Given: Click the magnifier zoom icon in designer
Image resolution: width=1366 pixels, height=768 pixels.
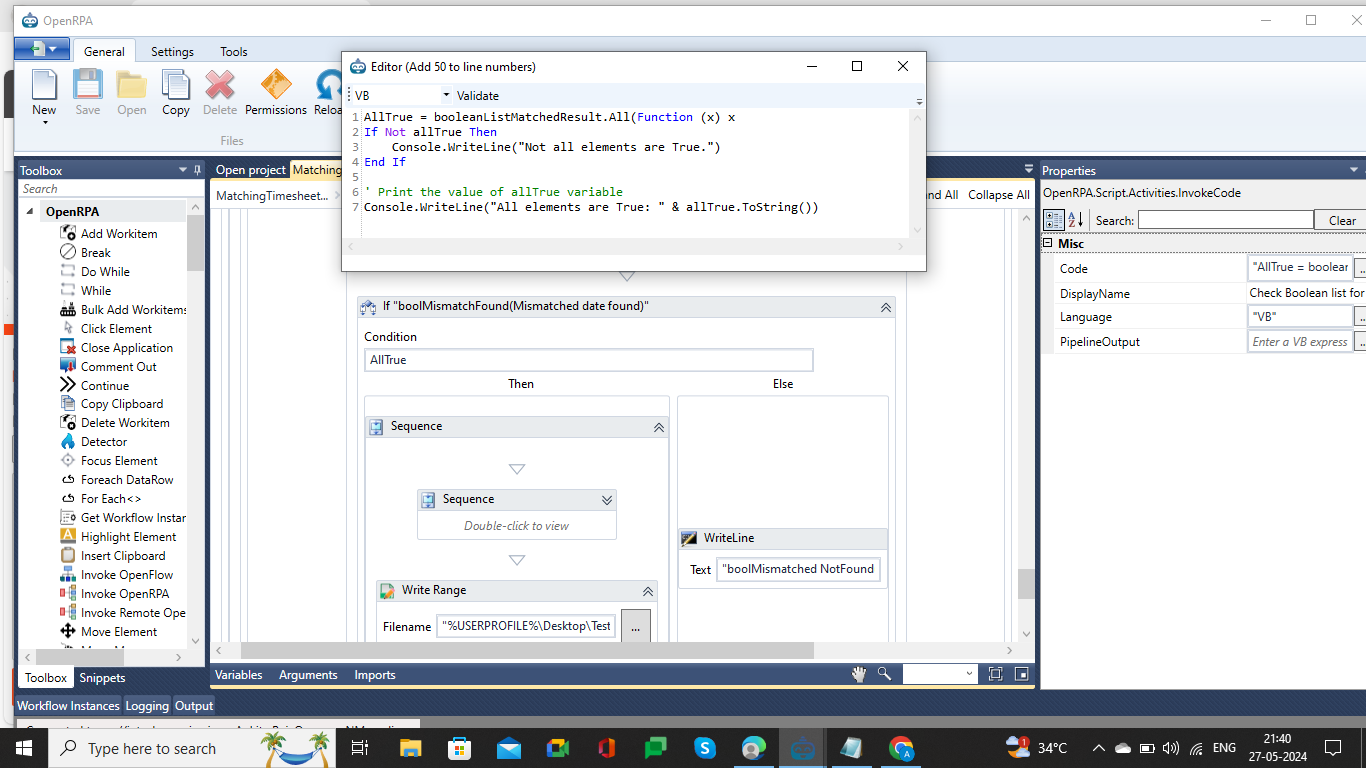Looking at the screenshot, I should pyautogui.click(x=884, y=674).
